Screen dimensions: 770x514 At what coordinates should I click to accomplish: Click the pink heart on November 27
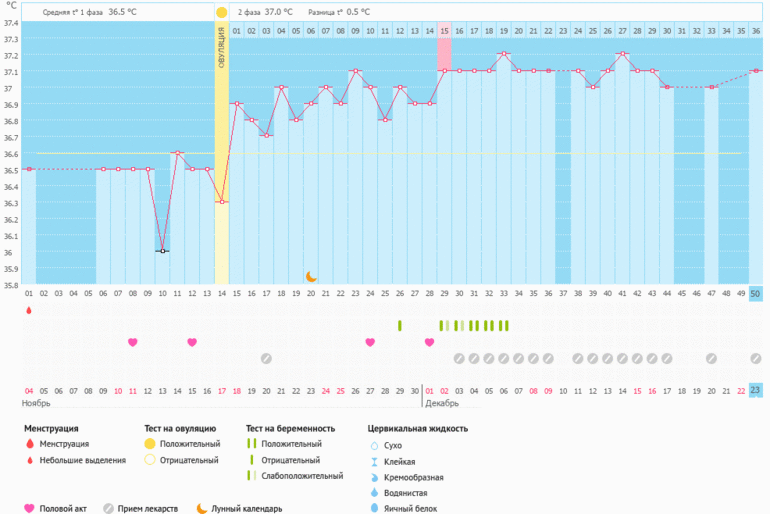370,342
